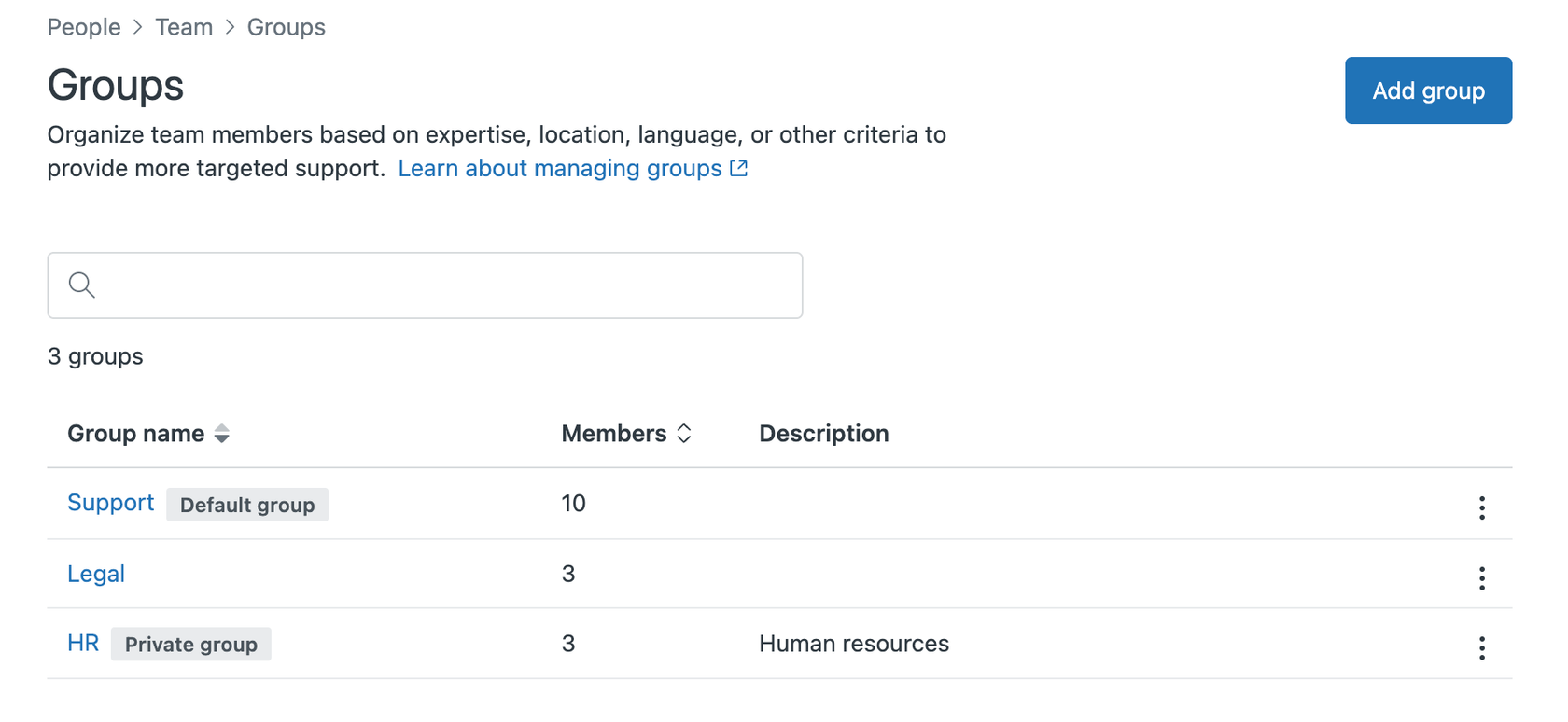Toggle the Members sort arrow
Screen dimensions: 1568x722
tap(684, 434)
